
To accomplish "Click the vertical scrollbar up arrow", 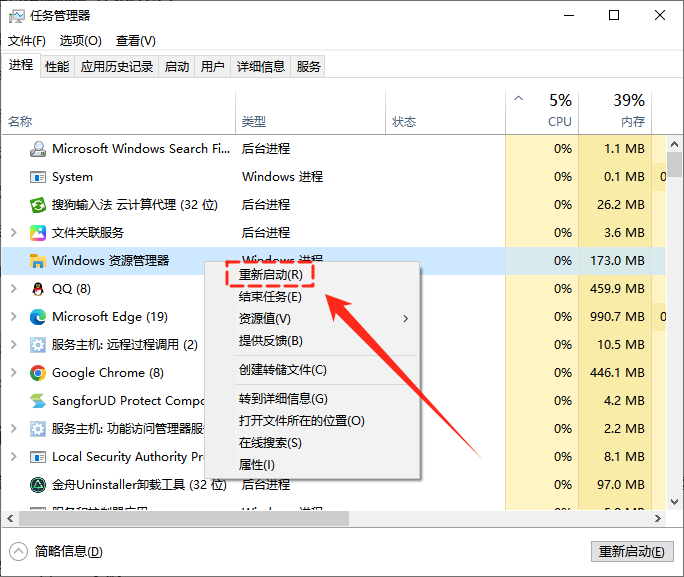I will tap(674, 143).
